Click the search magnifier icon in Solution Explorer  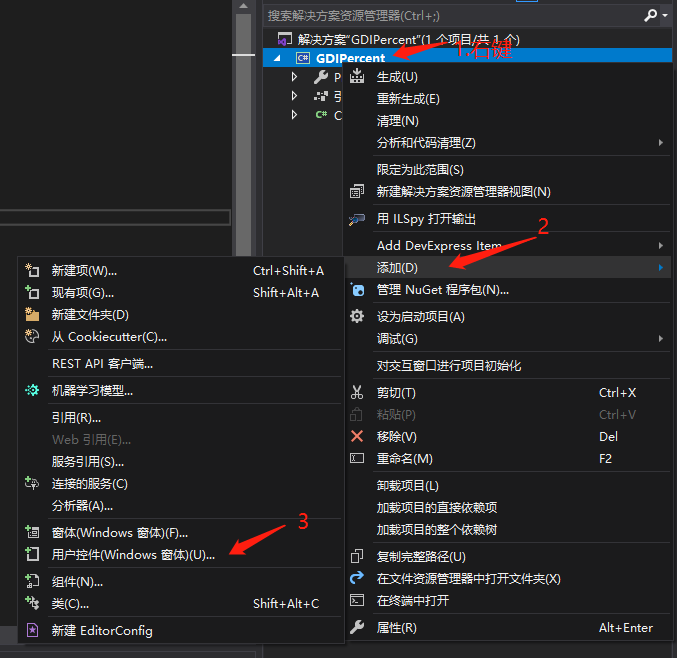[650, 16]
